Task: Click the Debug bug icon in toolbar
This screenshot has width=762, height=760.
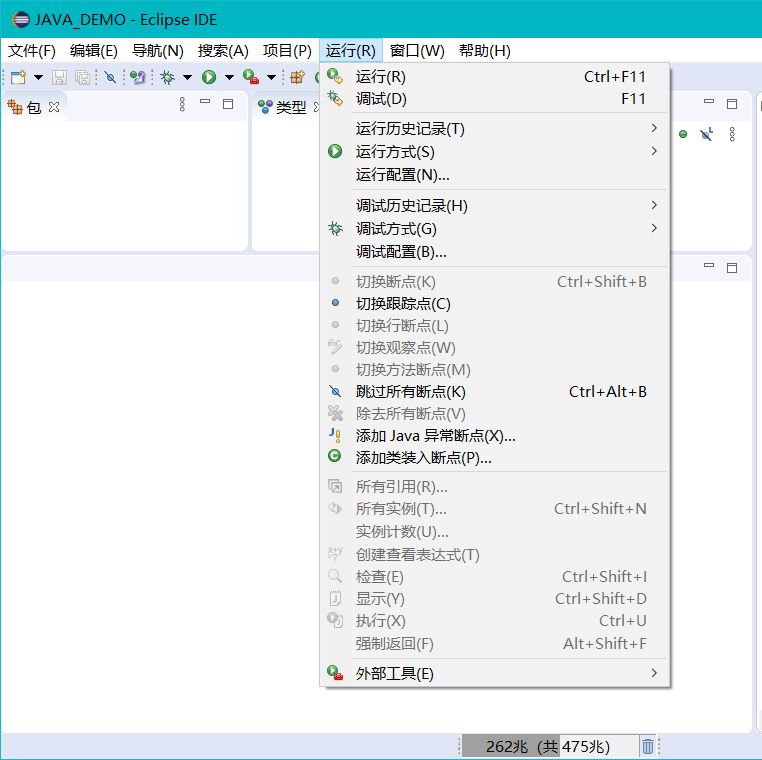Action: point(167,77)
